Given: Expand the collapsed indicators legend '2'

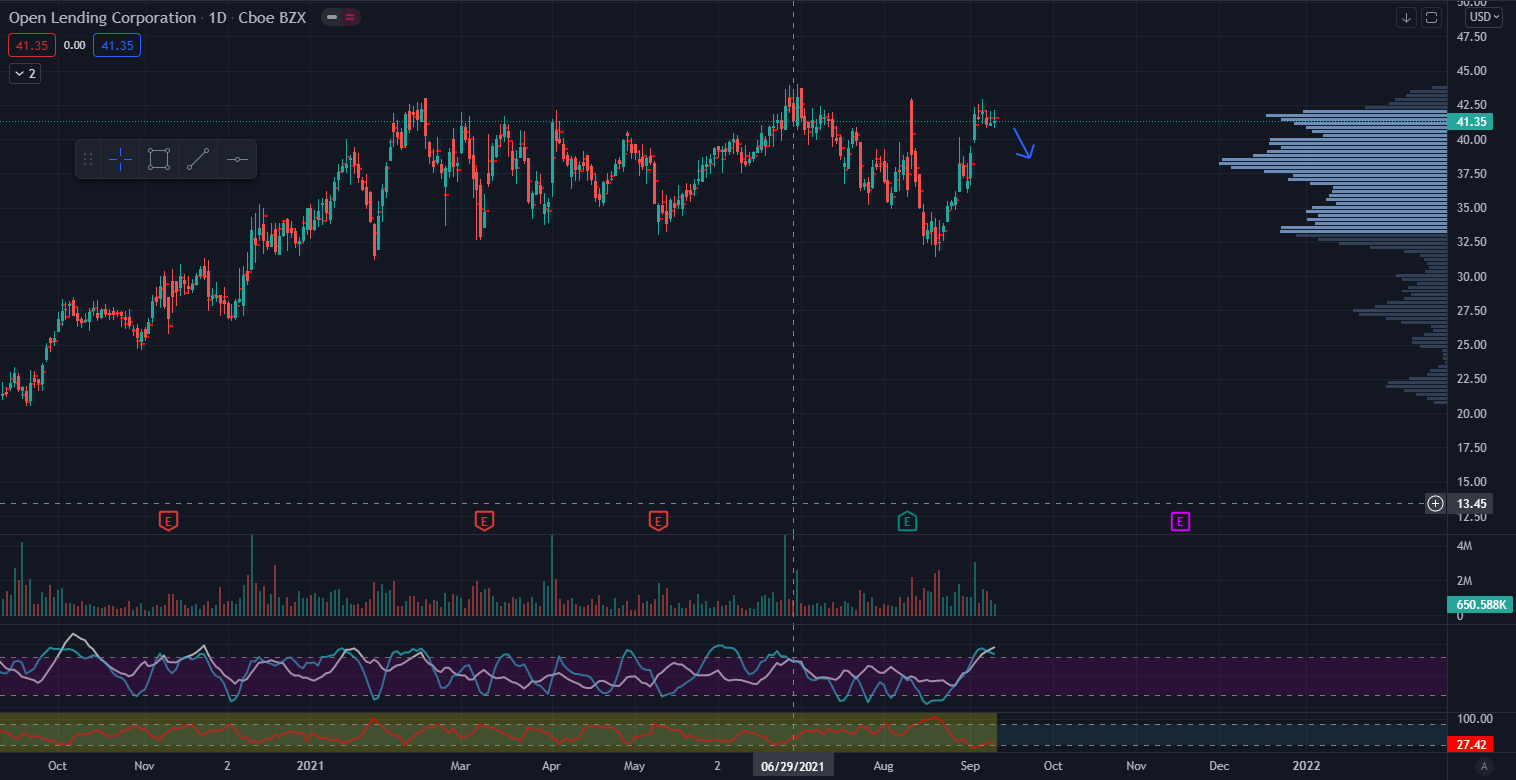Looking at the screenshot, I should 25,73.
